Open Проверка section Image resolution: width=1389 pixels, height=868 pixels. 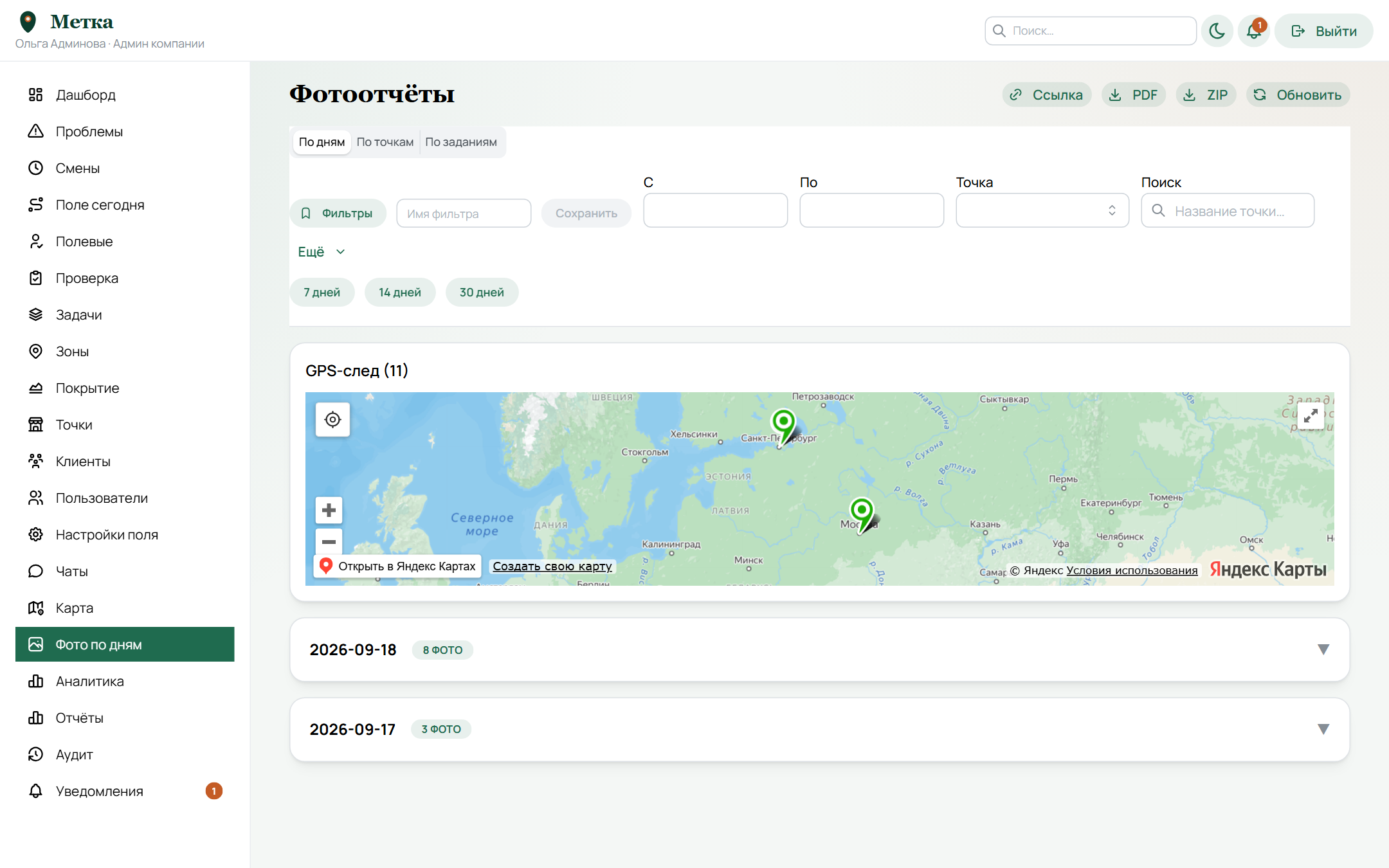[125, 278]
